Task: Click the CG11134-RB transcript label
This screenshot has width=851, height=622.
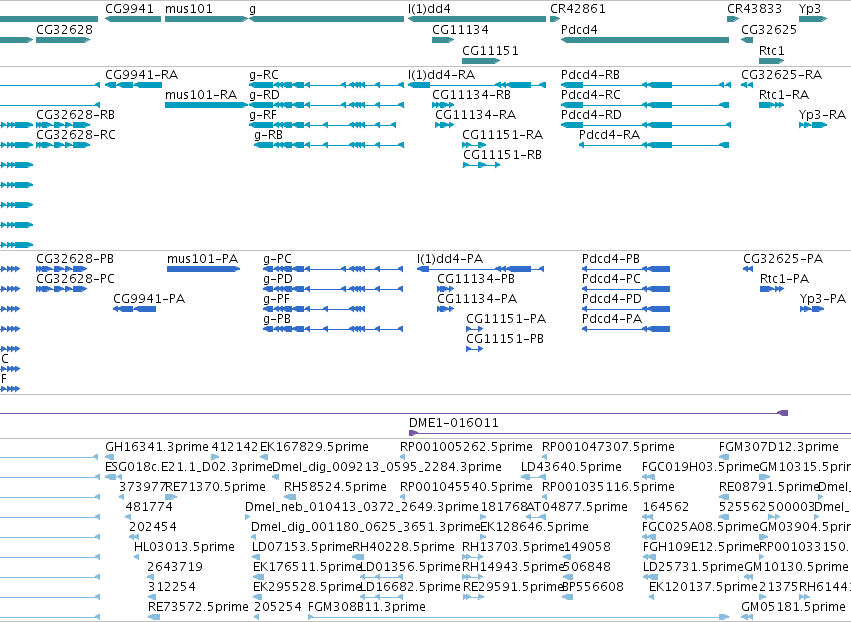Action: (472, 94)
